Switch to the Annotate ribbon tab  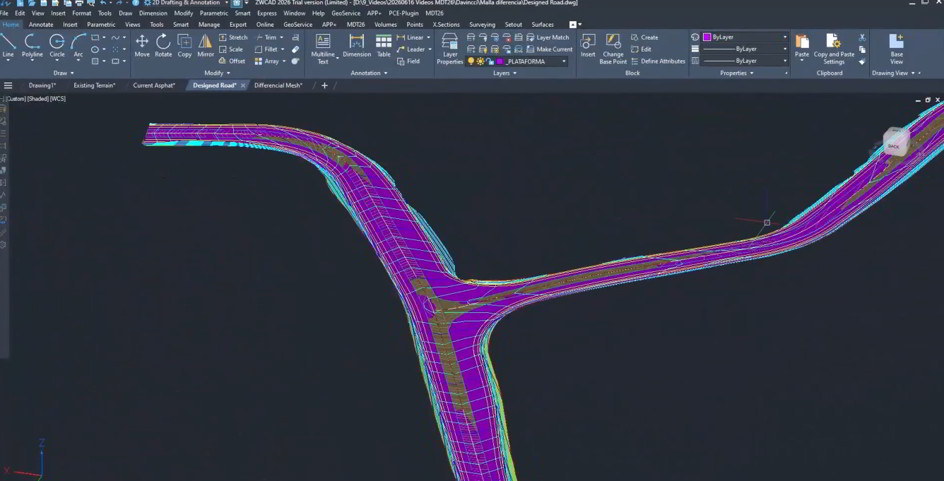pyautogui.click(x=41, y=25)
